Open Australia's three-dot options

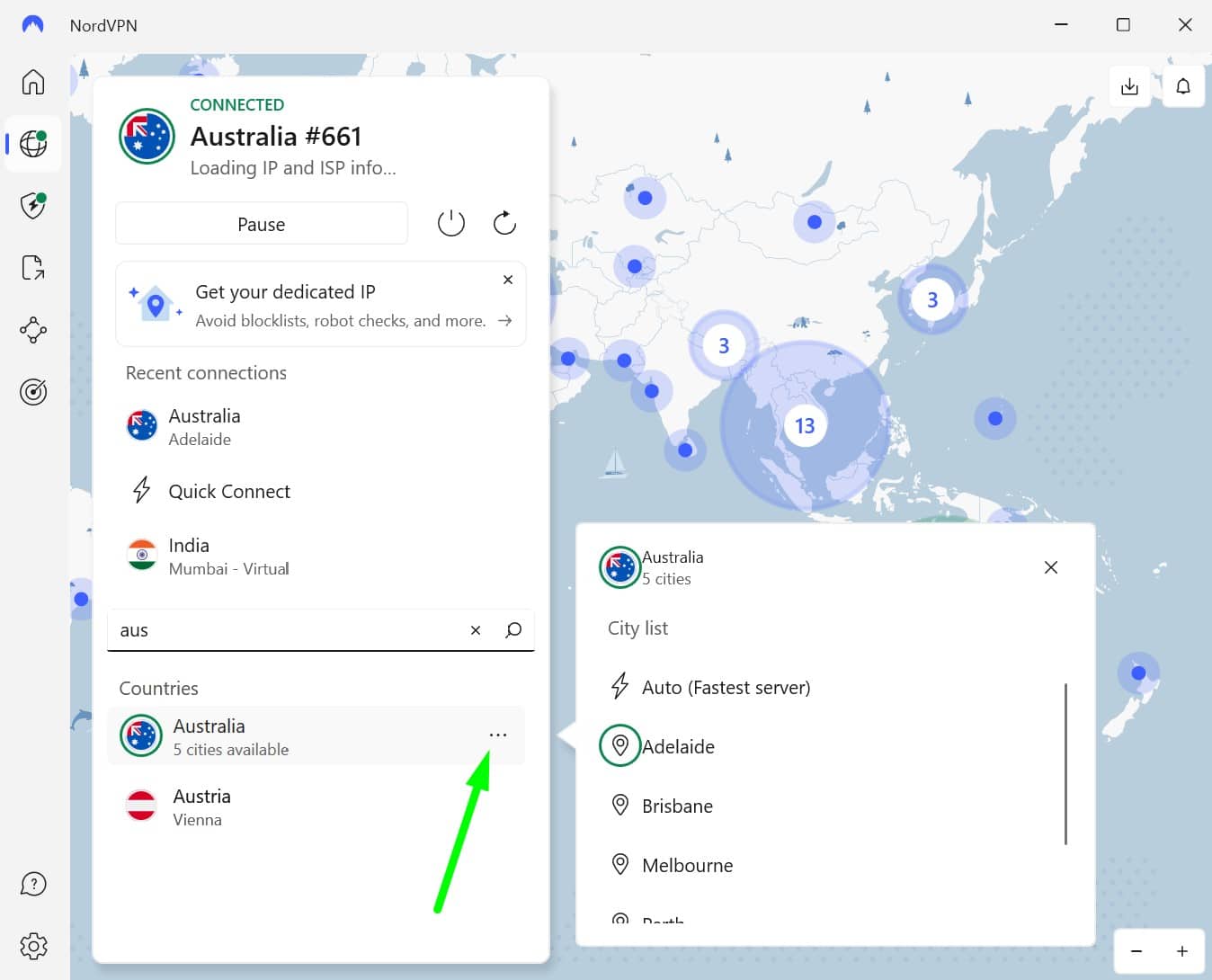point(498,735)
